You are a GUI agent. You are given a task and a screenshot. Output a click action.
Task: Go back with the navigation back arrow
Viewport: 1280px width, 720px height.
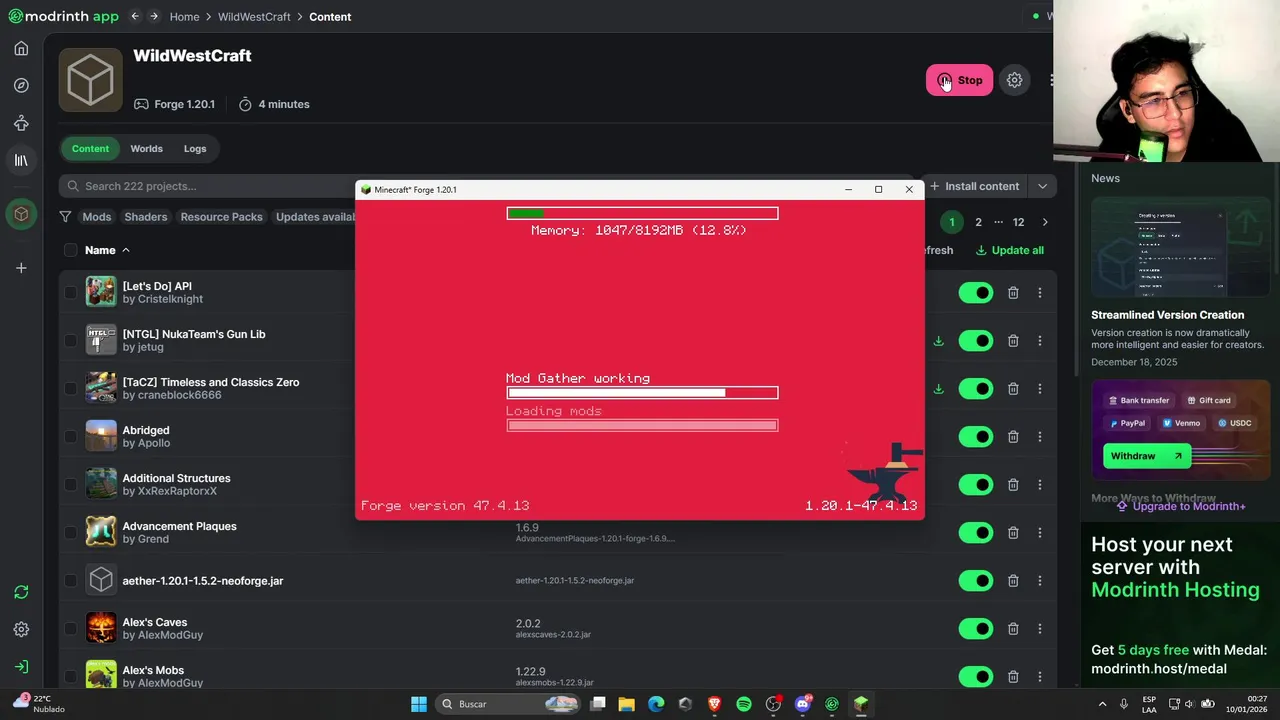[135, 16]
